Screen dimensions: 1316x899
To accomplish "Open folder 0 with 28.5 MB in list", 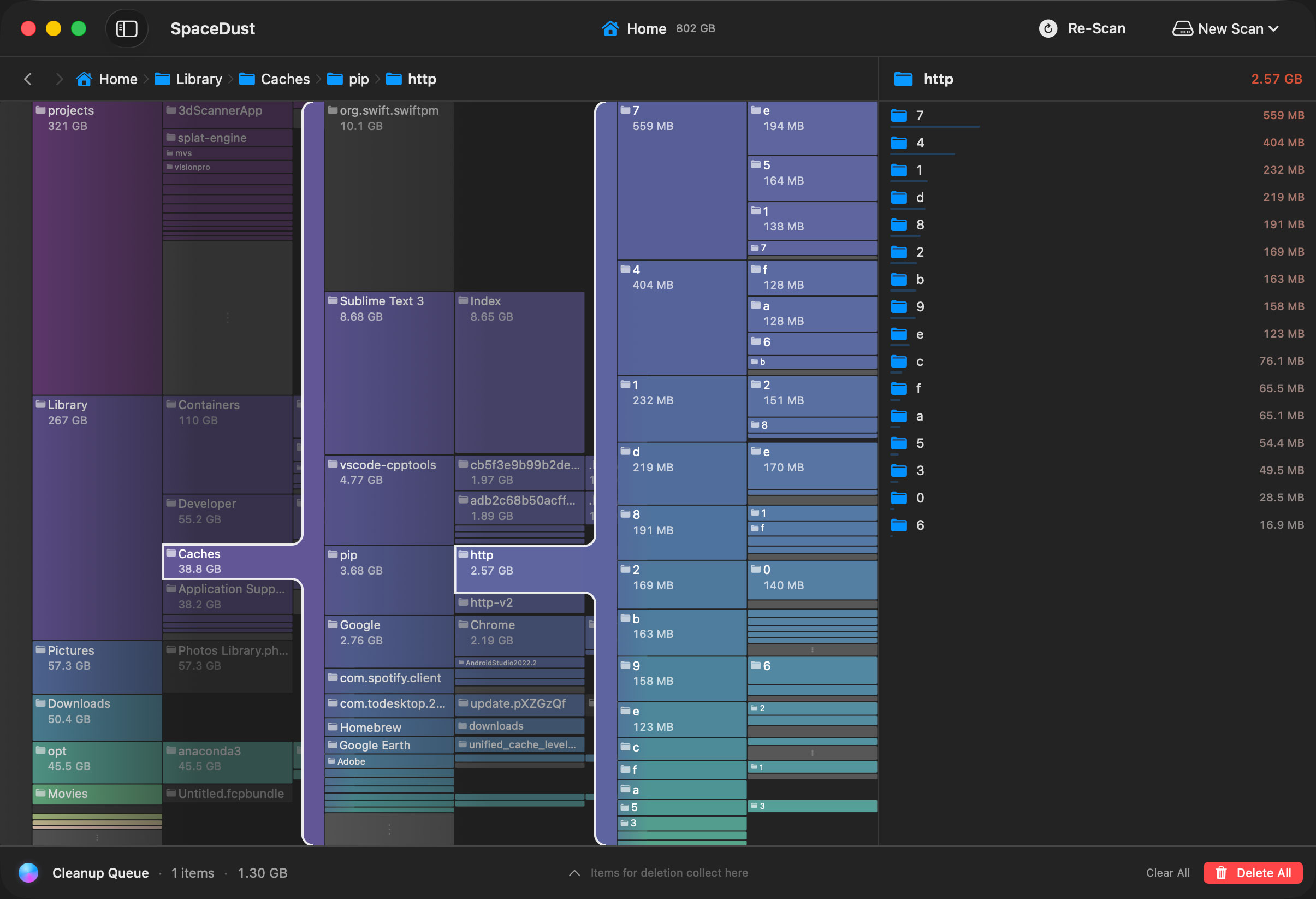I will (1097, 498).
